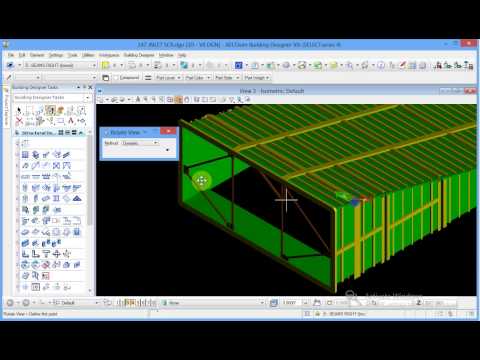Collapse the task group using its header arrow
Image resolution: width=480 pixels, height=360 pixels.
click(81, 133)
